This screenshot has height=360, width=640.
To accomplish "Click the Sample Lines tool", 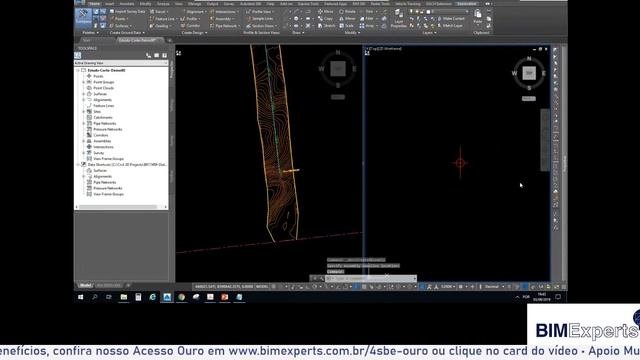I will (260, 19).
